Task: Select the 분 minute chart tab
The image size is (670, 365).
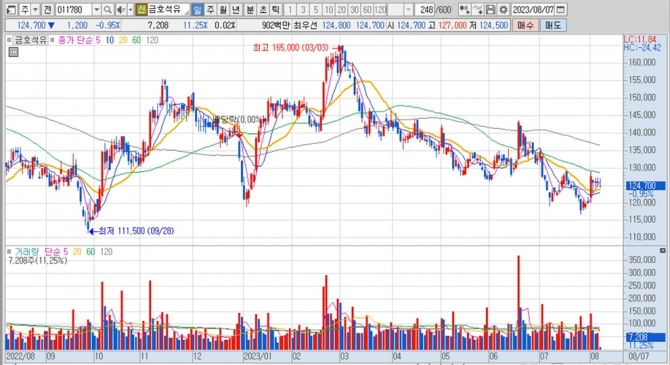Action: (x=250, y=9)
